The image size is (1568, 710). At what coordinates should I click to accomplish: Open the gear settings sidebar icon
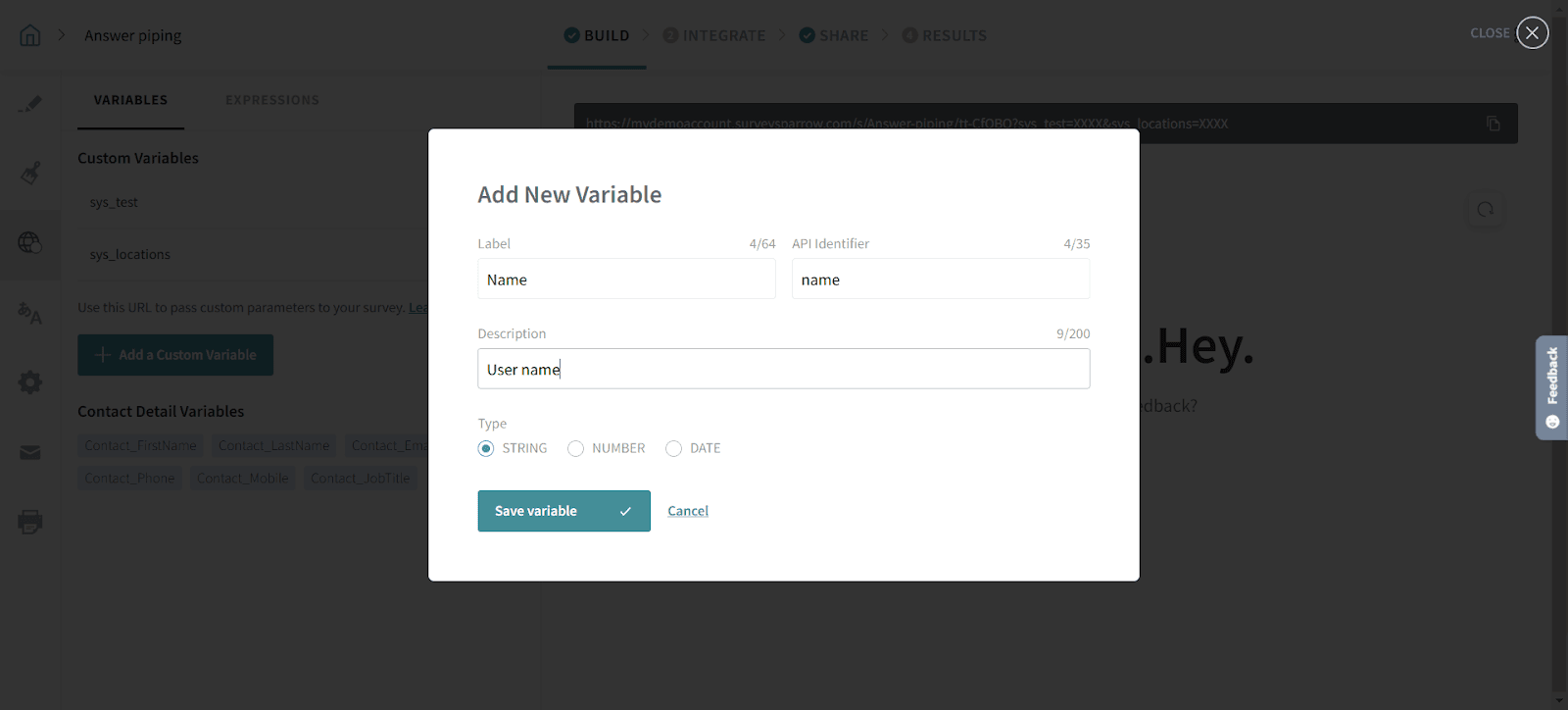point(30,382)
